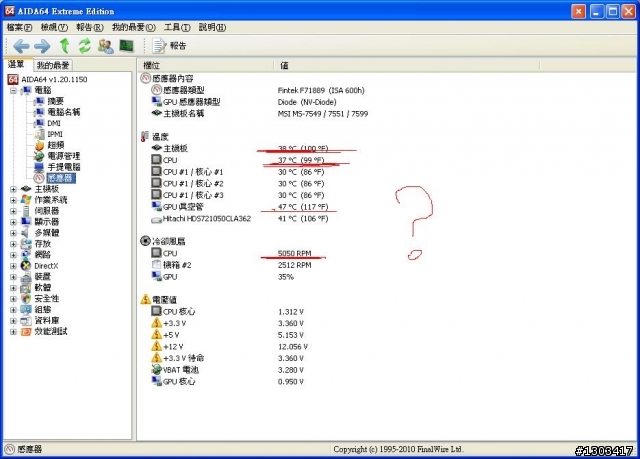
Task: Click the 電壓值 warning icon
Action: click(146, 299)
